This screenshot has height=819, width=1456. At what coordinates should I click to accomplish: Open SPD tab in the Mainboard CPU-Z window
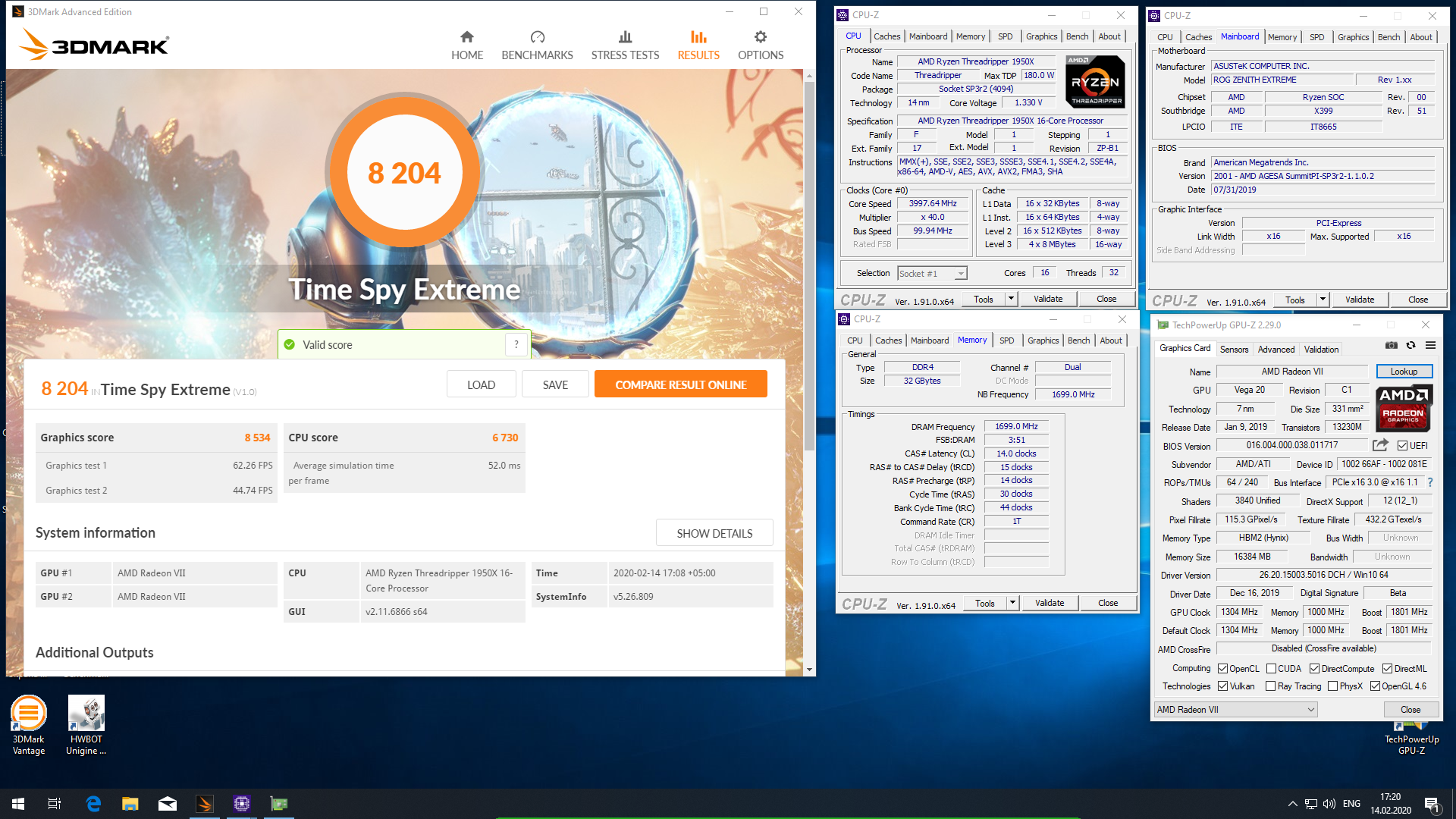click(x=1316, y=37)
